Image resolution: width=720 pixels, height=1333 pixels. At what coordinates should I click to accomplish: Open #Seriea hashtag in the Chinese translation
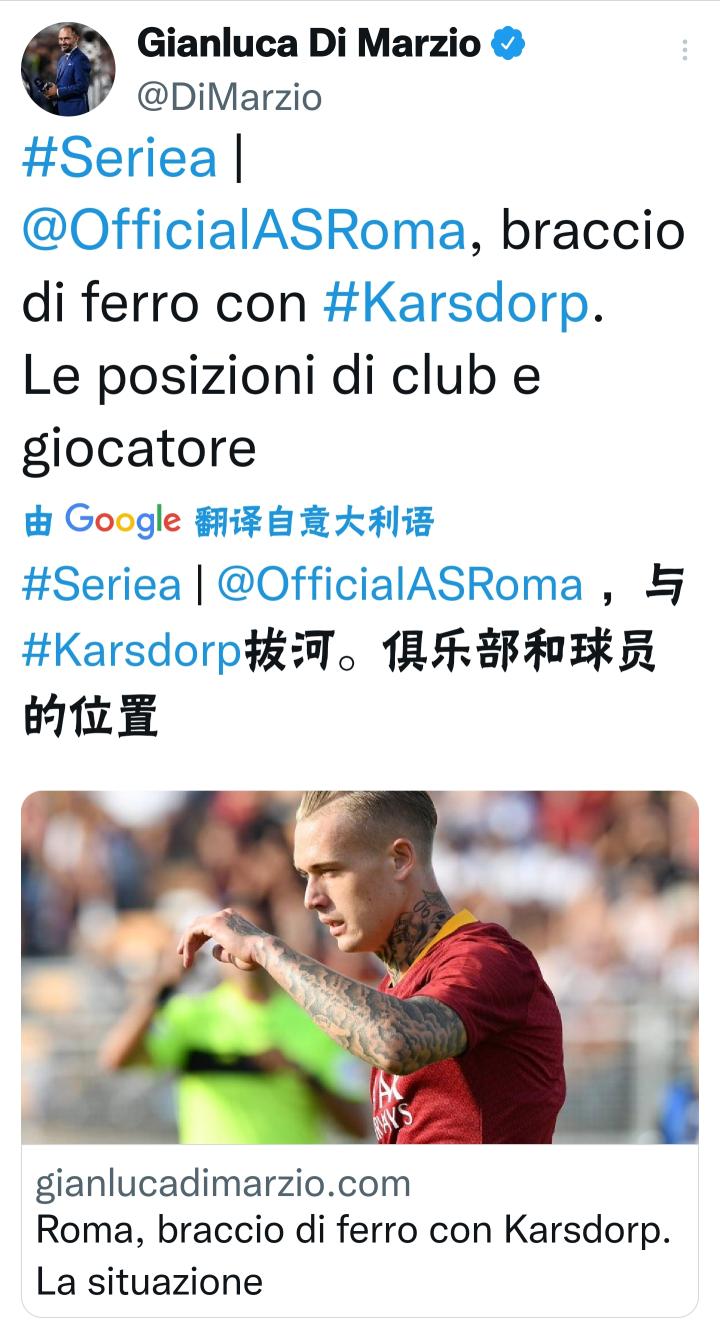click(x=101, y=585)
